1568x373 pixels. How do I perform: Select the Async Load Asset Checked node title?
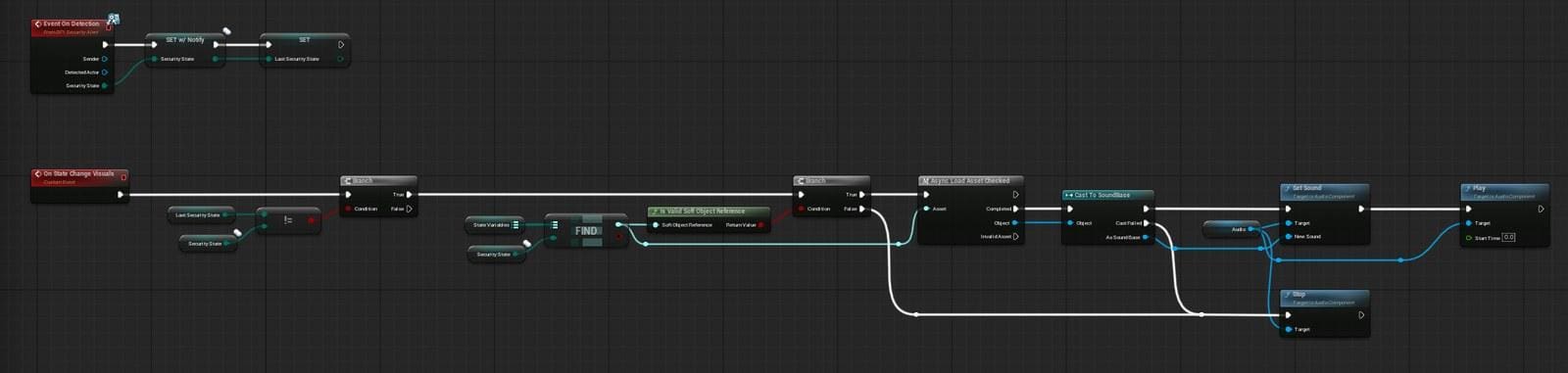[970, 181]
